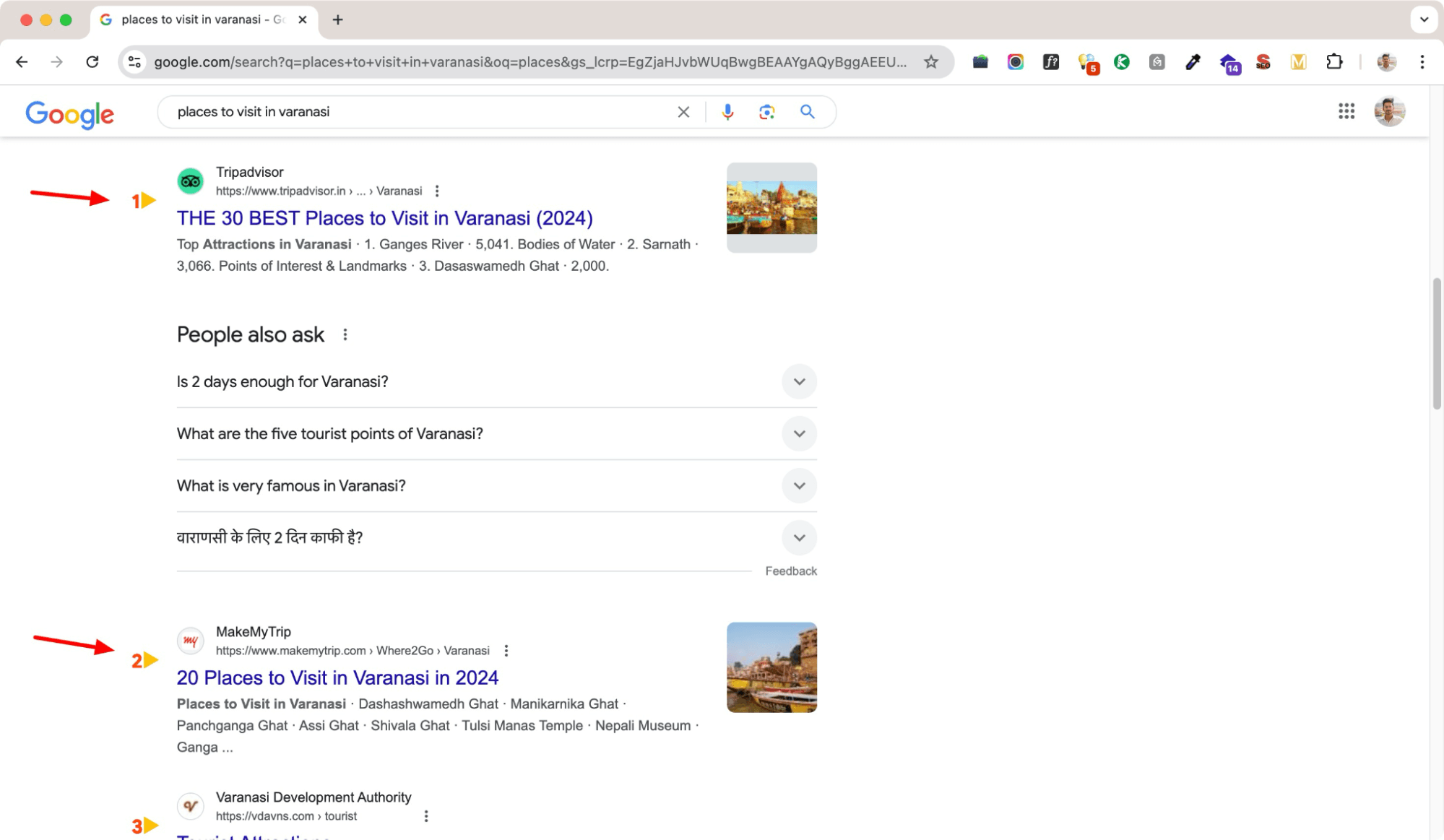Reload the current page

point(92,62)
